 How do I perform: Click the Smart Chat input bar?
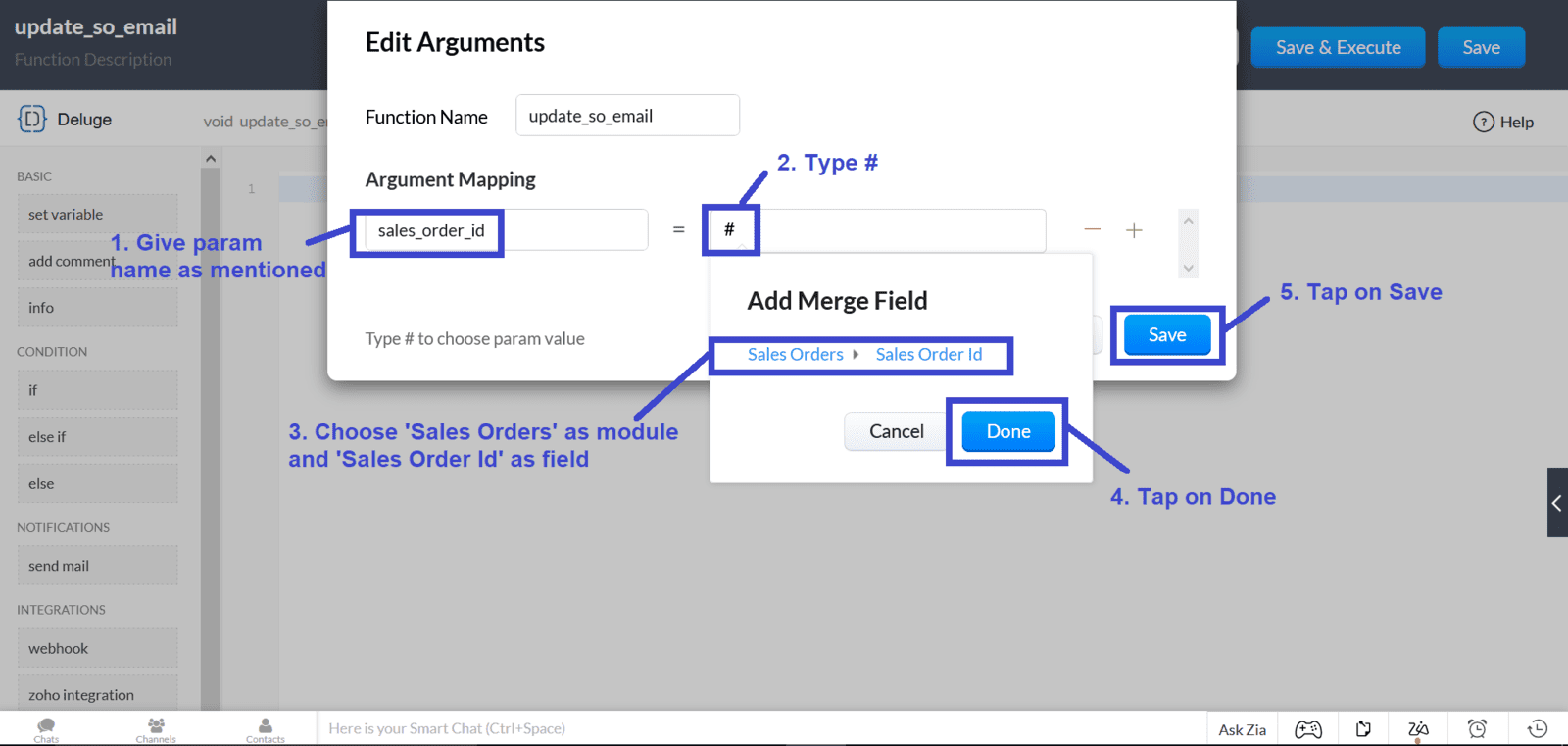(760, 728)
